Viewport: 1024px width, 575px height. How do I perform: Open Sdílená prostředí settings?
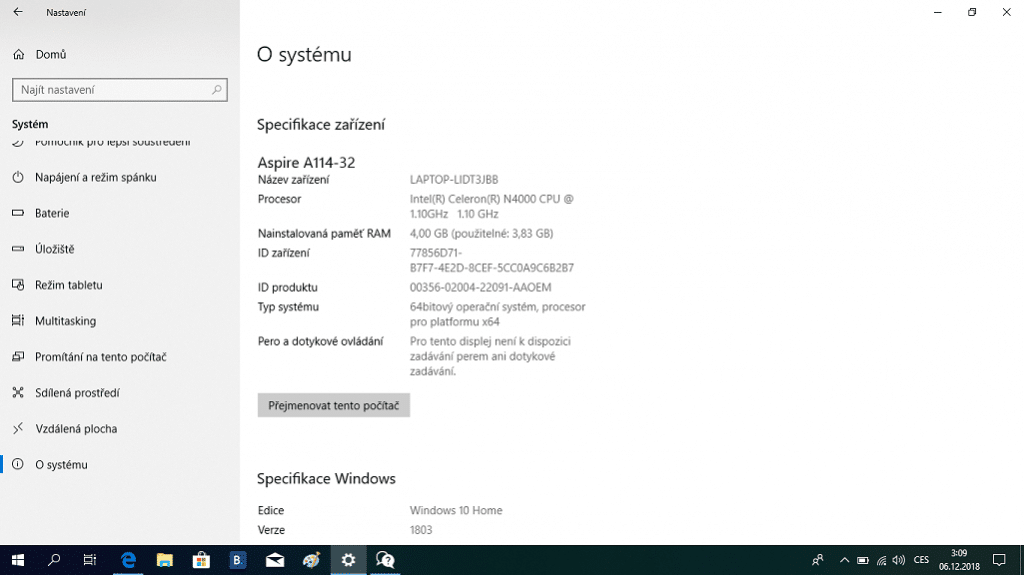[x=77, y=393]
